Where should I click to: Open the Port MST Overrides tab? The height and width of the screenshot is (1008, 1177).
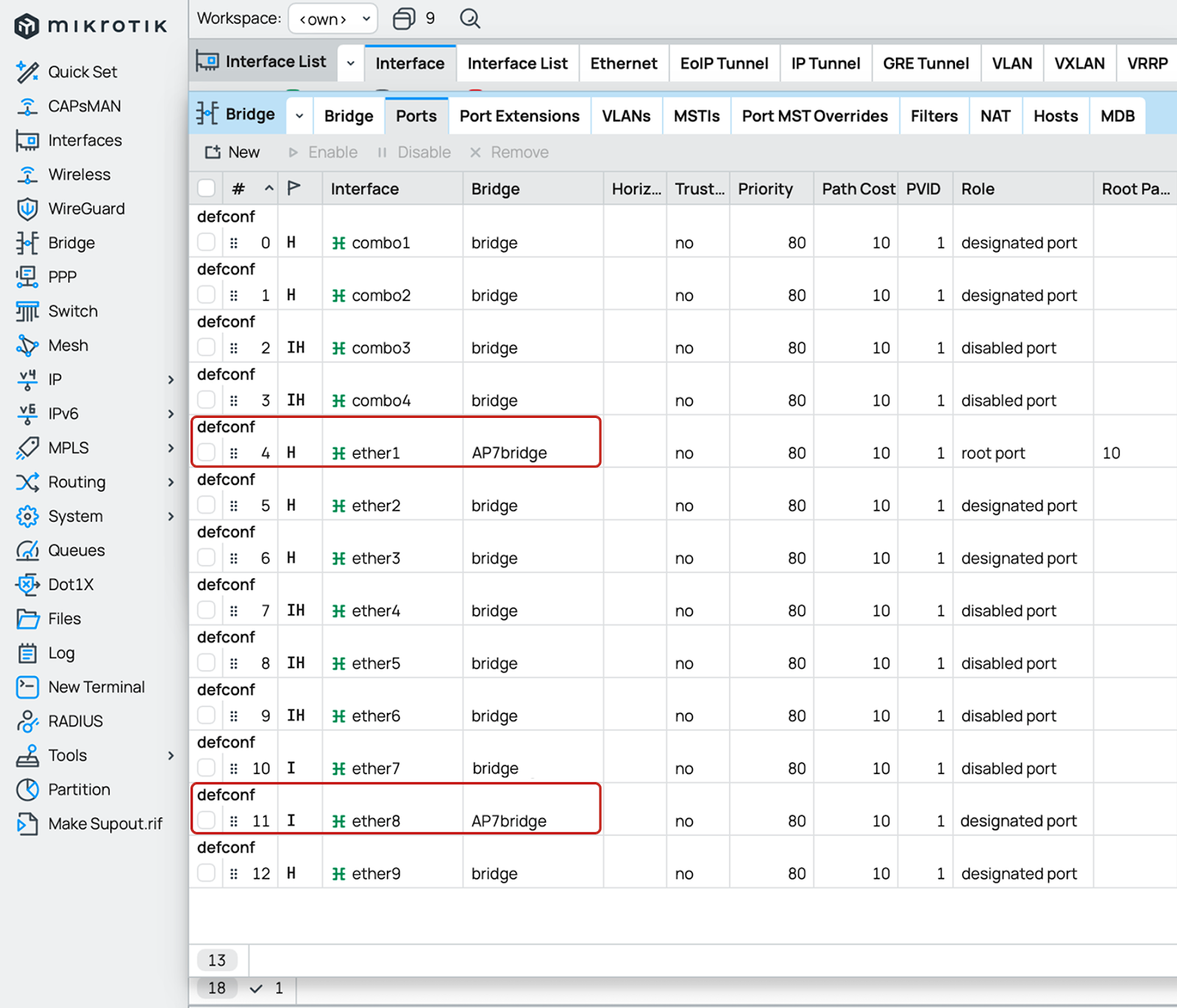[815, 116]
